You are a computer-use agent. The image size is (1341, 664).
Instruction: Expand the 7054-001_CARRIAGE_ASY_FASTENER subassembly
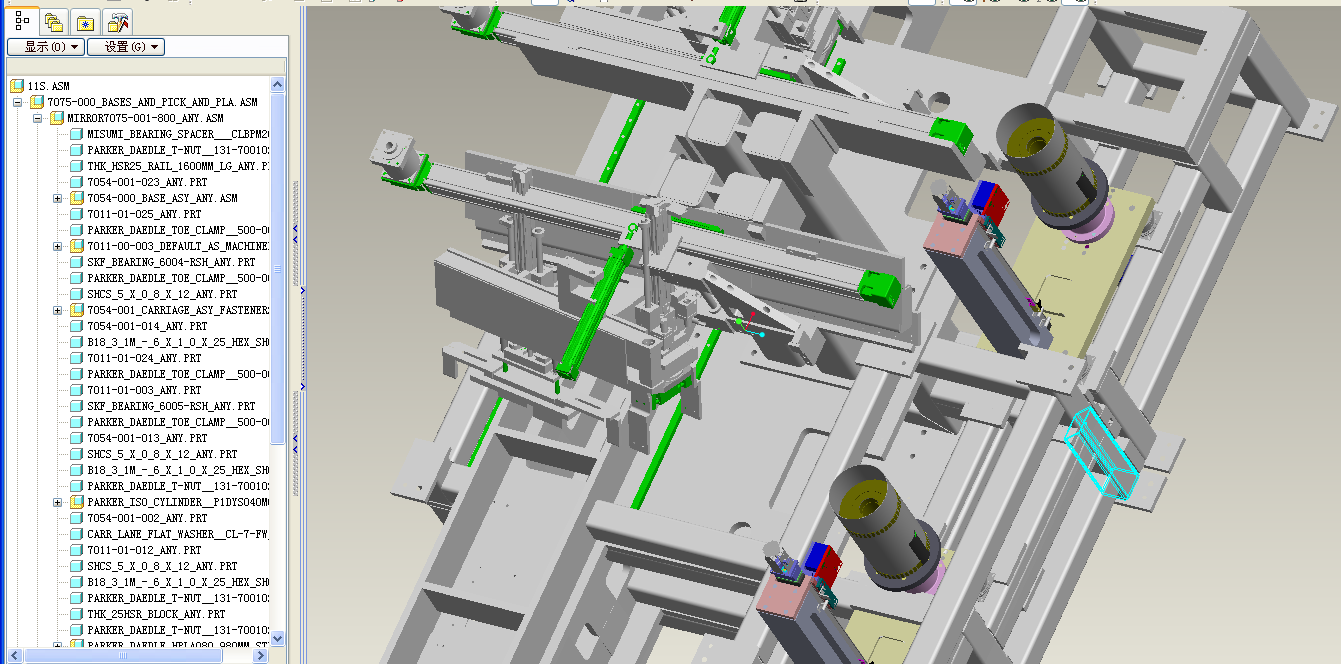[x=58, y=310]
